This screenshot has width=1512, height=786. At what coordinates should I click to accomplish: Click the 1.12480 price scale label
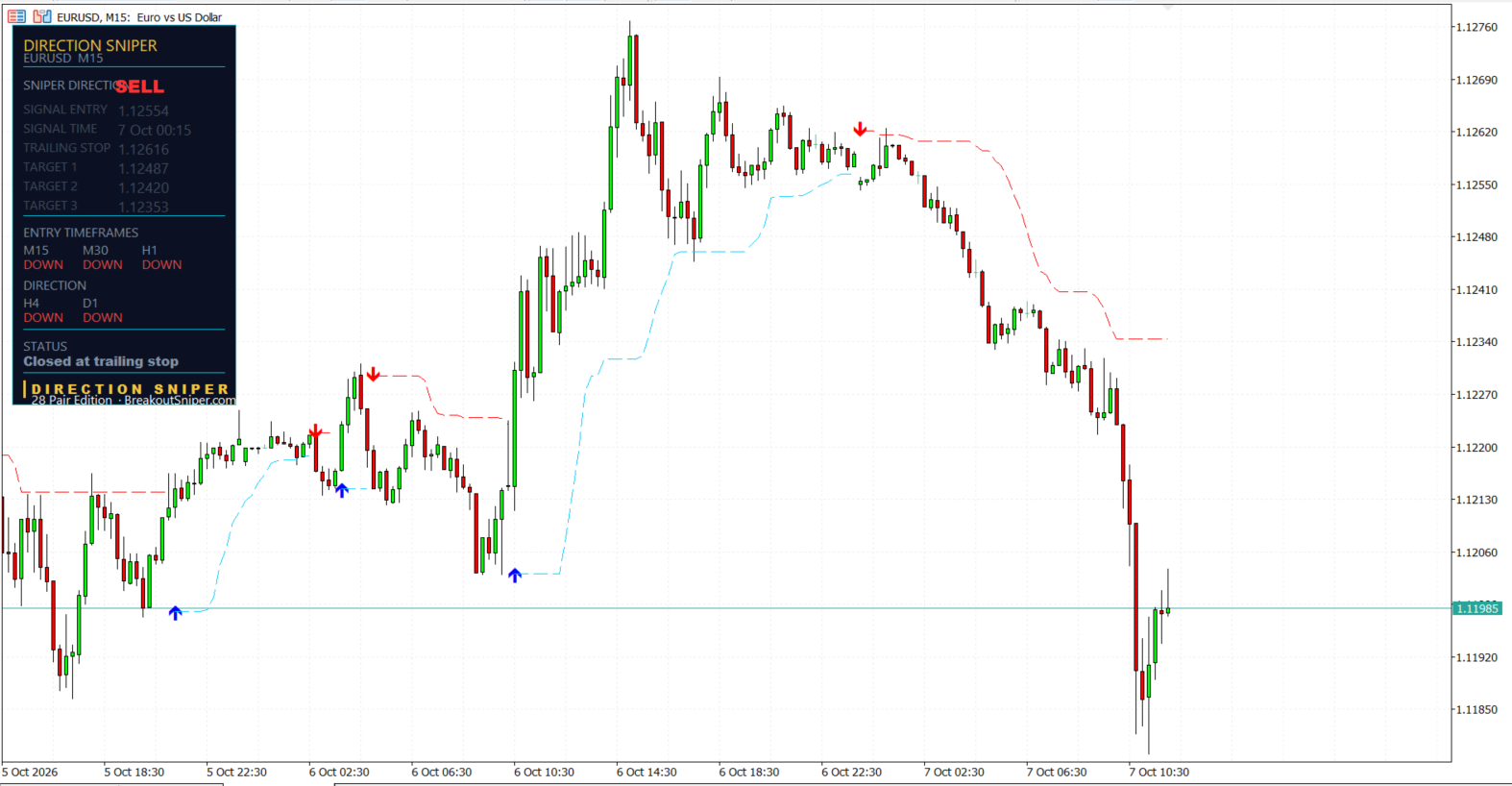(1476, 236)
